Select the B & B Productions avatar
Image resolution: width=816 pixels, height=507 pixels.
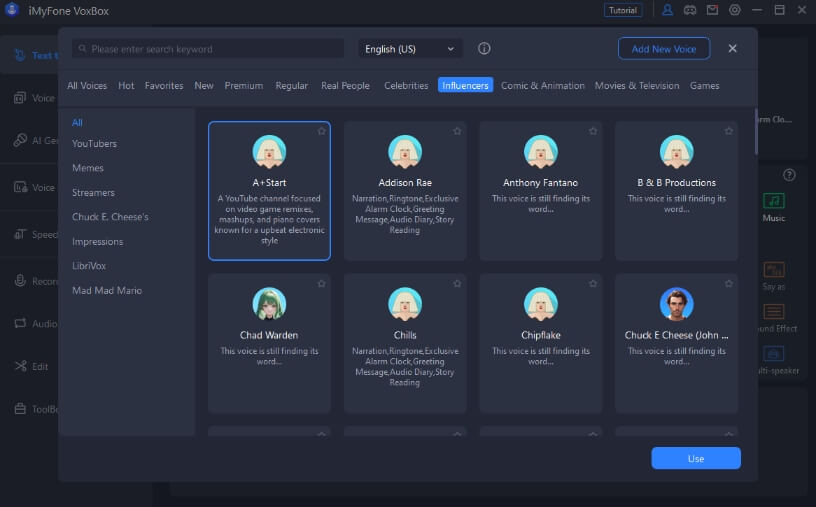[677, 152]
